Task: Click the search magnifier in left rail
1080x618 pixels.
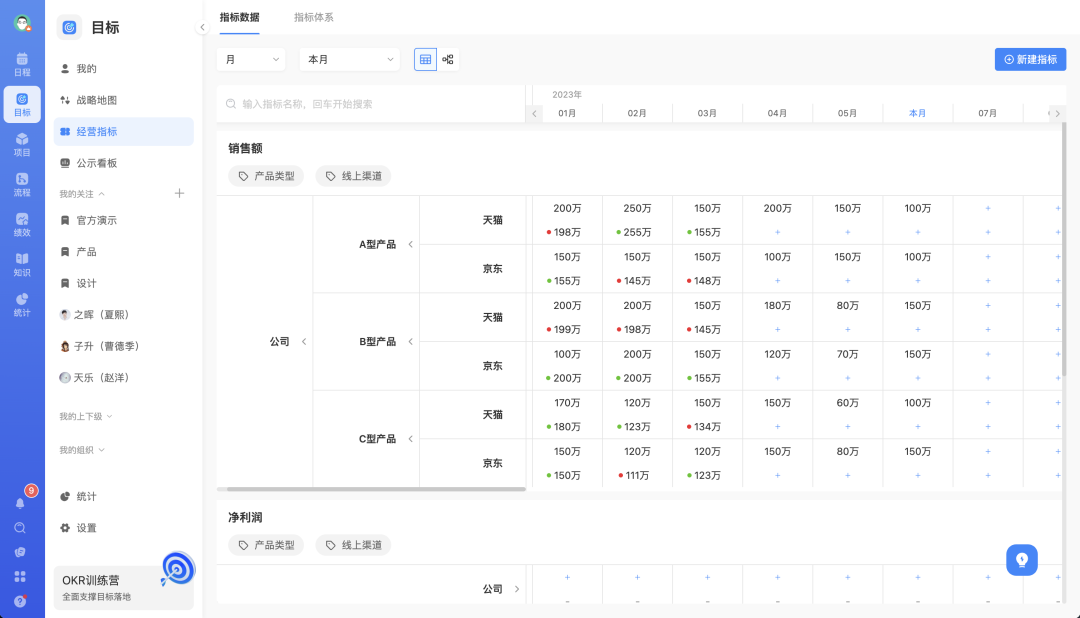Action: click(20, 528)
